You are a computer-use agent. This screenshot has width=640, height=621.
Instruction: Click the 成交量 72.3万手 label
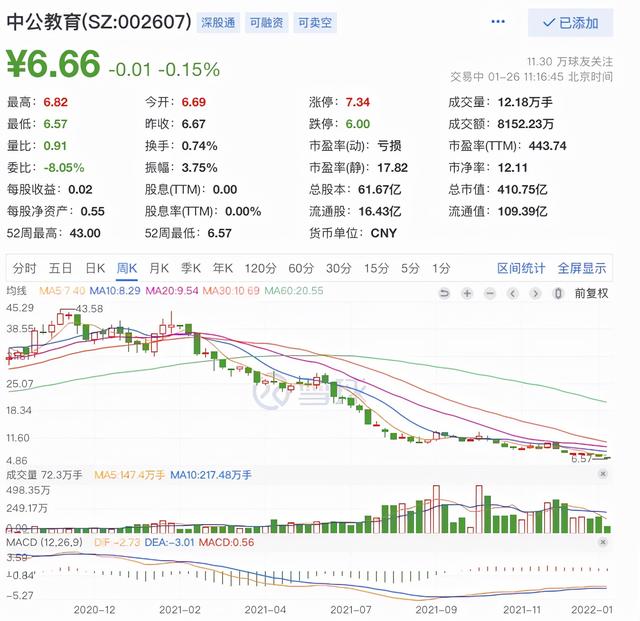point(44,475)
